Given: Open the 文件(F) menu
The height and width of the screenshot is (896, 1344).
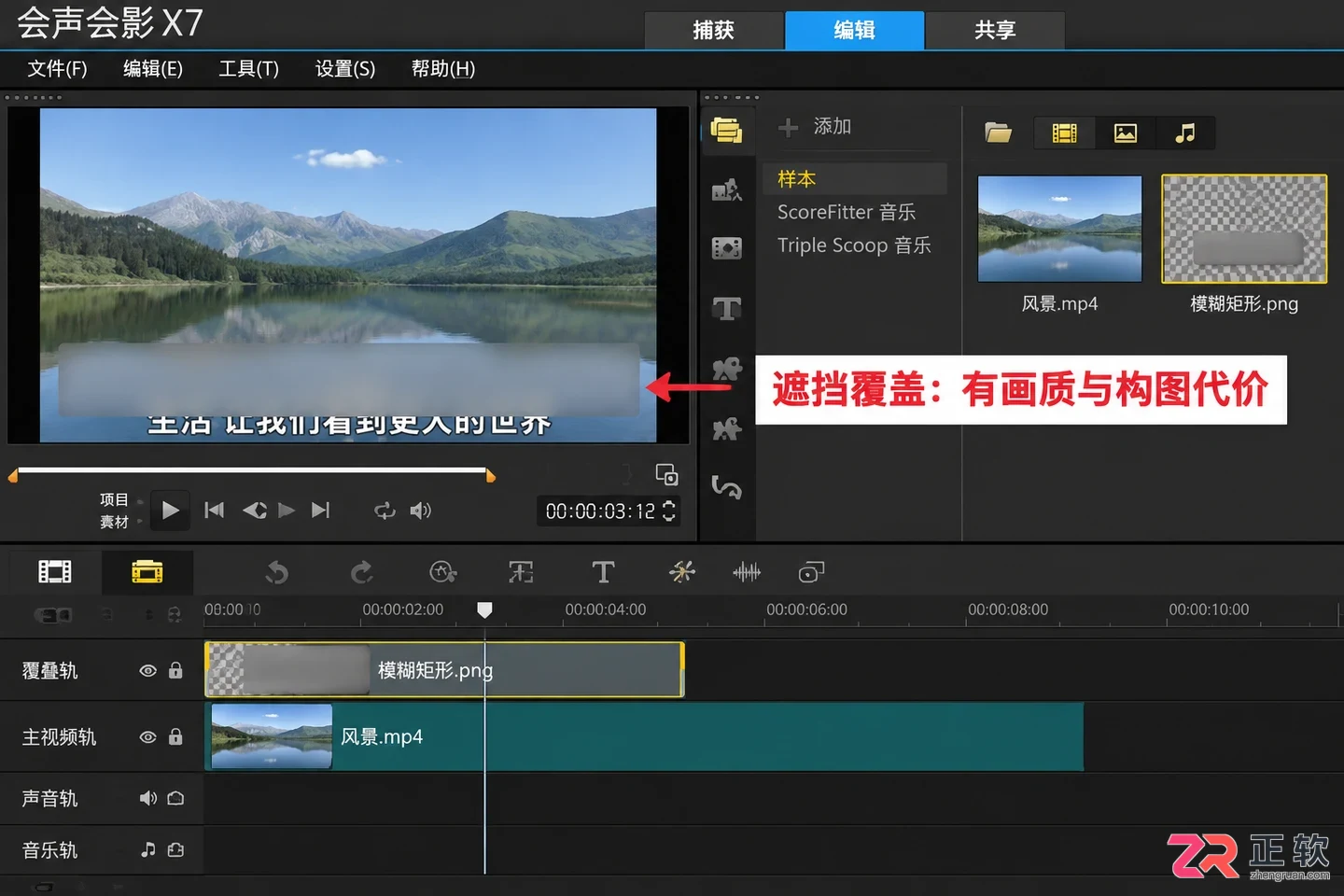Looking at the screenshot, I should click(x=57, y=68).
